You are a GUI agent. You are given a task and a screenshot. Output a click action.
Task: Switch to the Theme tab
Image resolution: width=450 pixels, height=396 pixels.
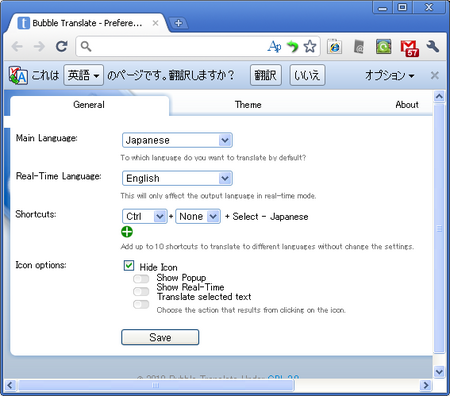pos(248,105)
